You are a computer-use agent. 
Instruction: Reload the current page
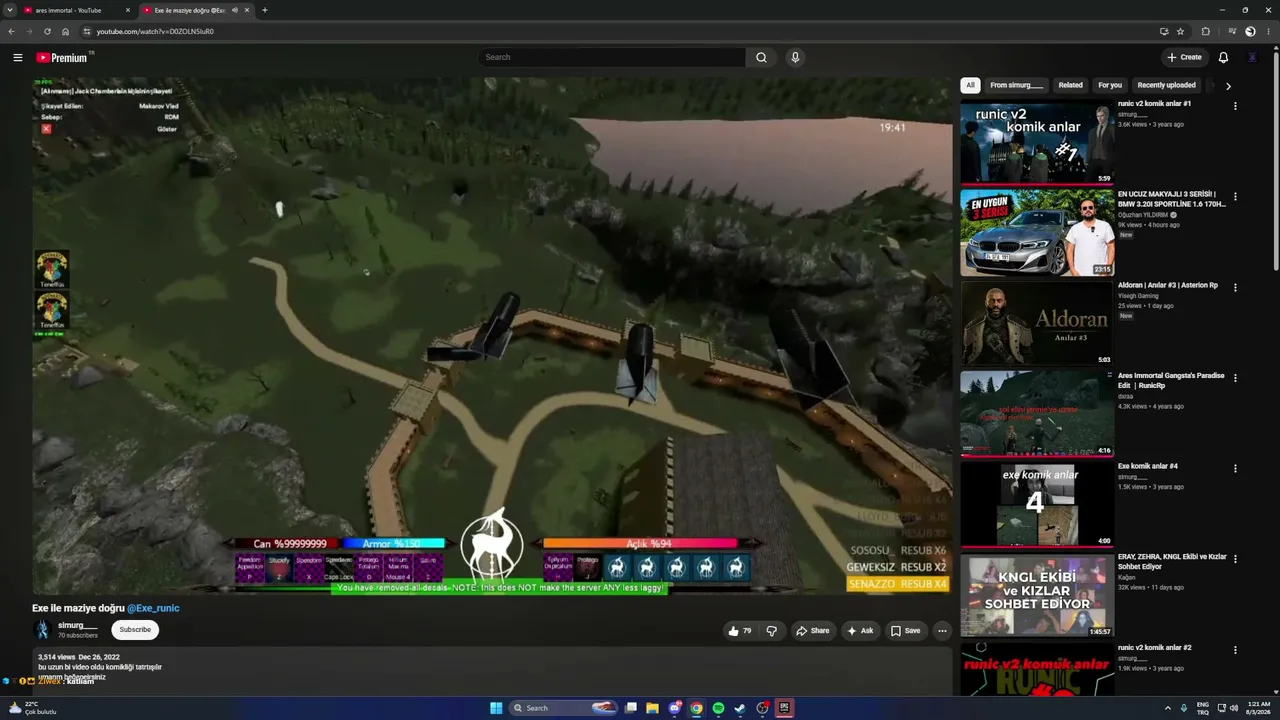pyautogui.click(x=47, y=31)
